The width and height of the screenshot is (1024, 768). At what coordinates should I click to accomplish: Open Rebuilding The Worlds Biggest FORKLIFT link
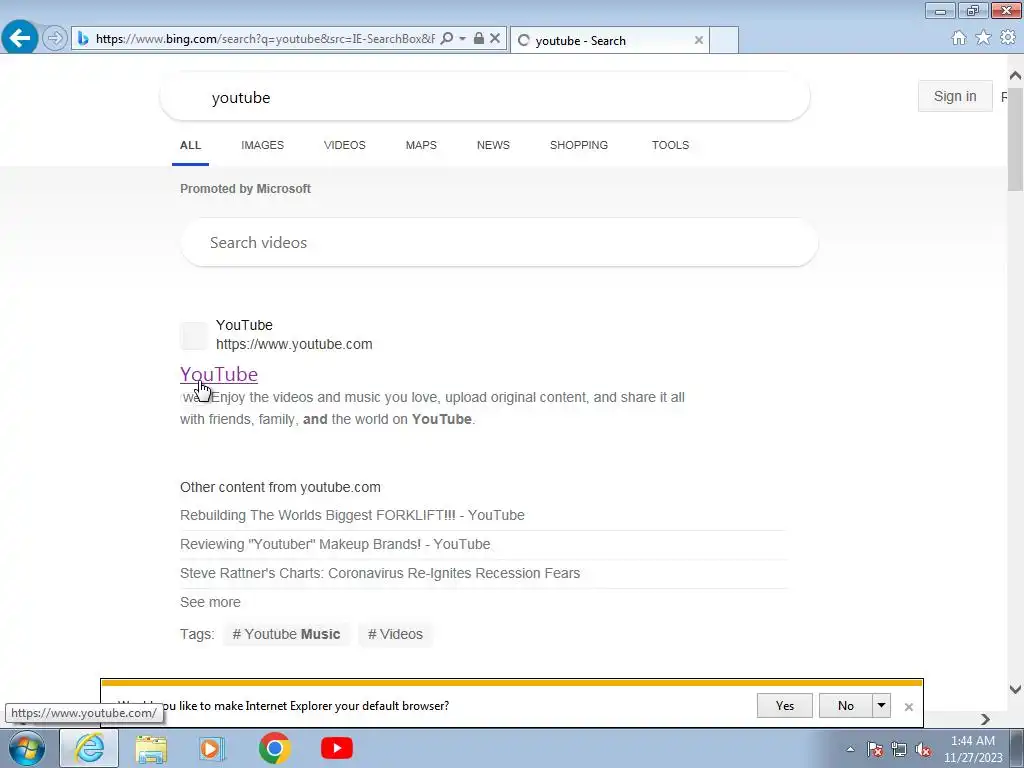352,515
